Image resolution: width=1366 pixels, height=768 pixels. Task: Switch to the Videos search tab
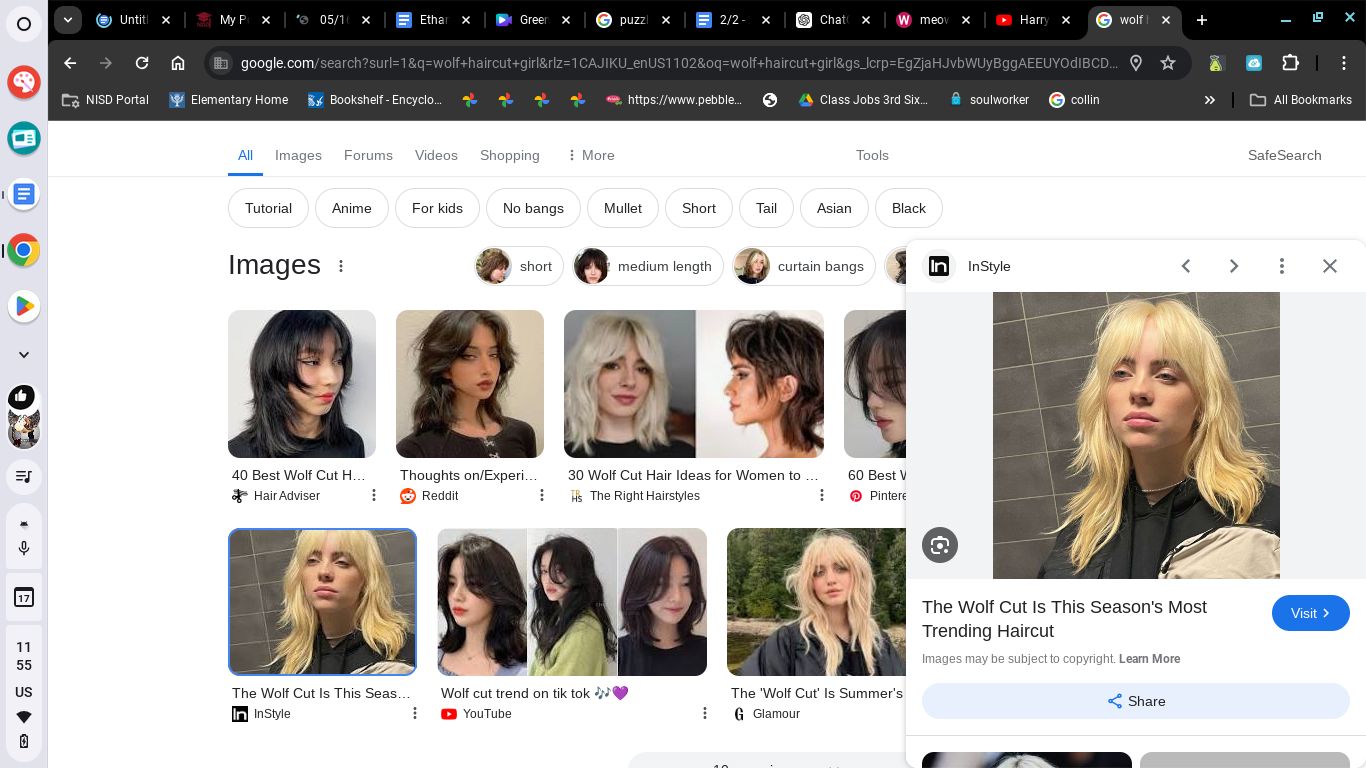coord(436,155)
